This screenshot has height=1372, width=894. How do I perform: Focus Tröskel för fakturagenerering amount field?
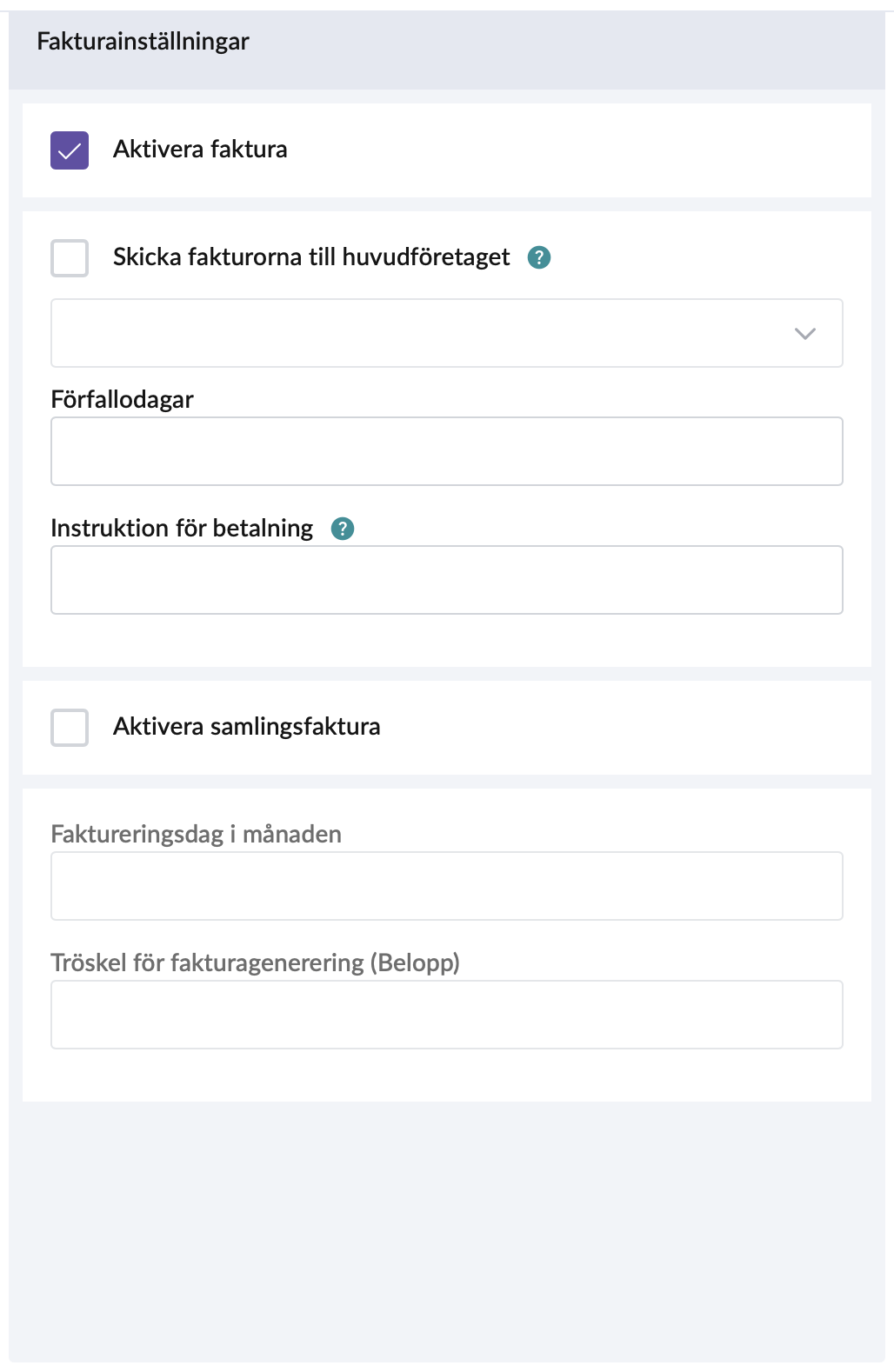click(447, 1015)
